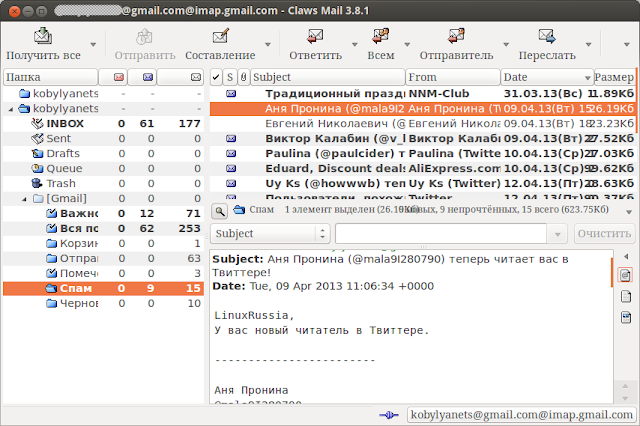640x426 pixels.
Task: Collapse message view side arrow
Action: coord(626,257)
